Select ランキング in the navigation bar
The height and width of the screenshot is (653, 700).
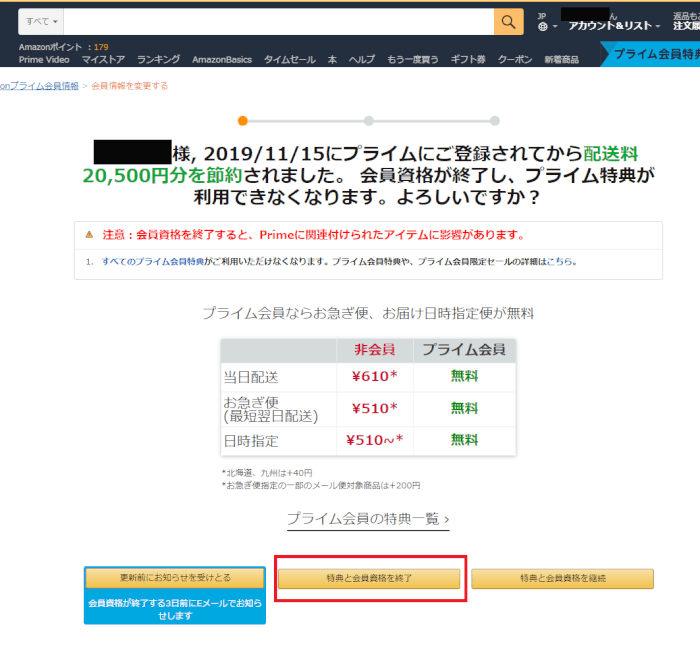(x=158, y=60)
